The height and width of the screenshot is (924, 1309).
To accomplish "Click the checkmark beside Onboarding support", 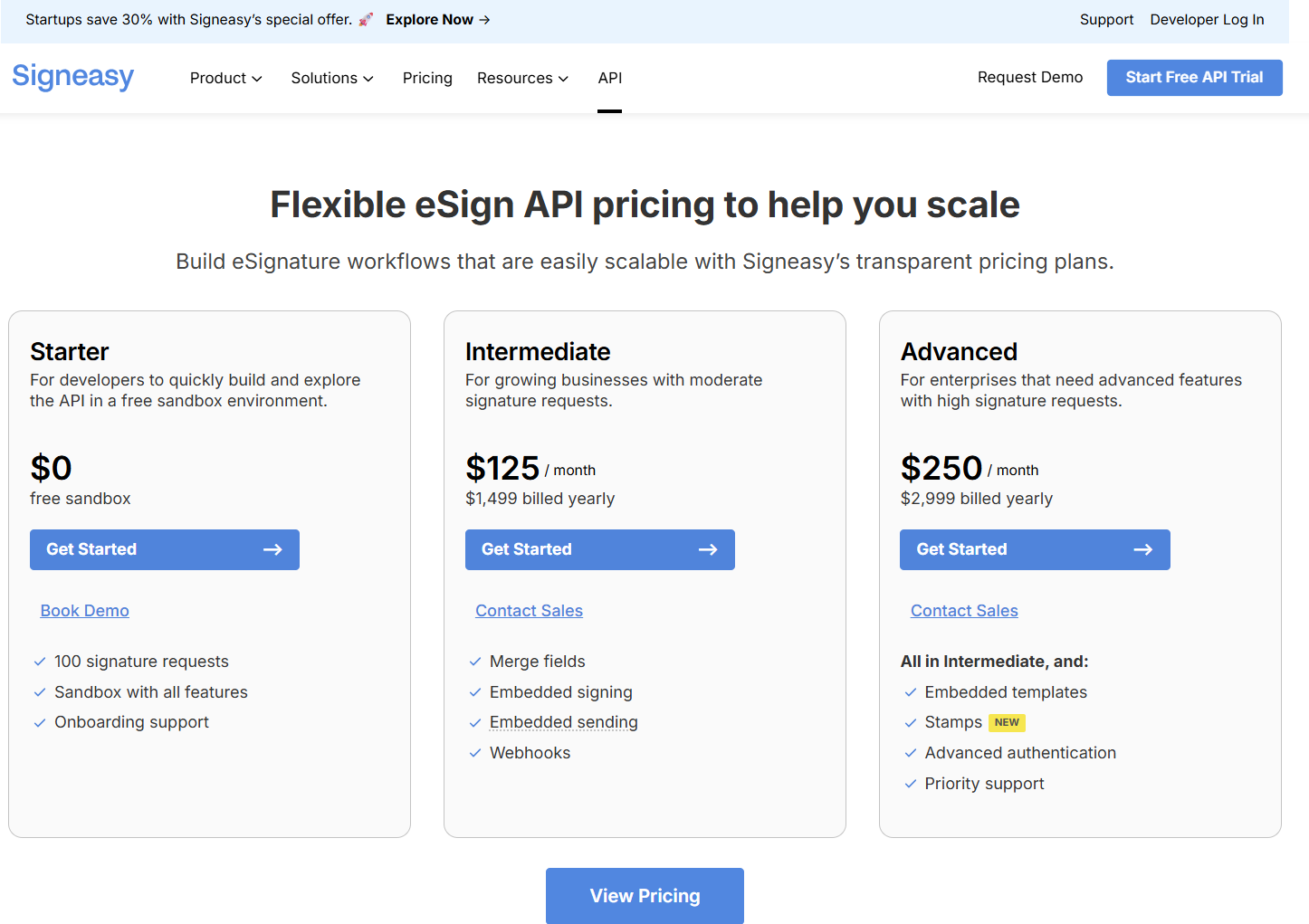I will click(40, 722).
